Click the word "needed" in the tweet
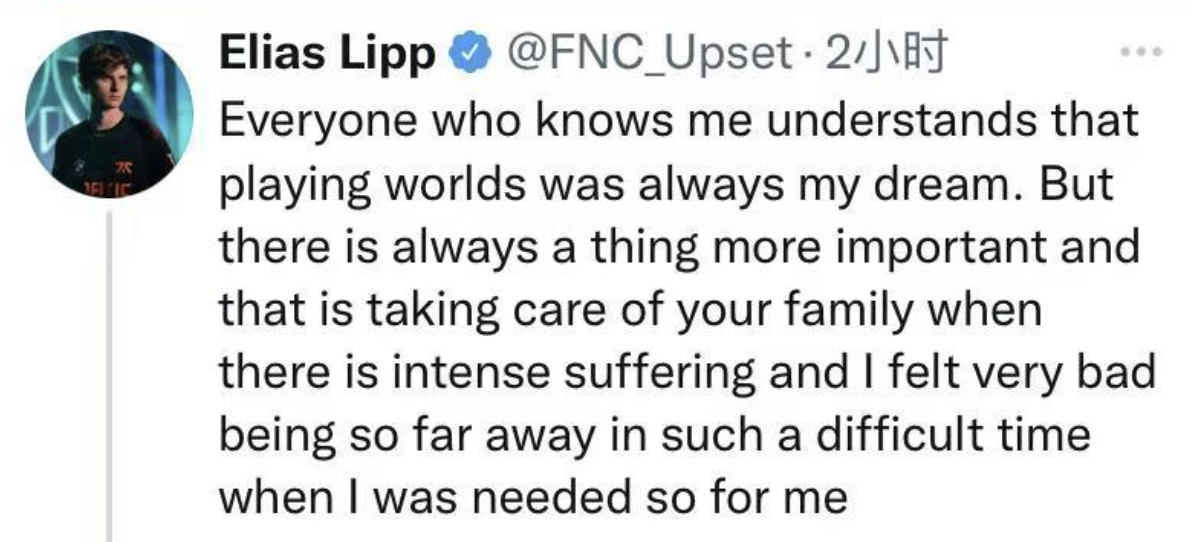1192x542 pixels. click(x=553, y=500)
